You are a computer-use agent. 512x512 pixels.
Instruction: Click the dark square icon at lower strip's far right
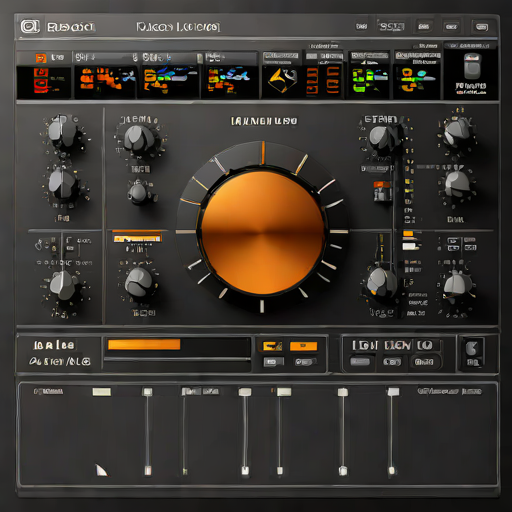tap(472, 353)
